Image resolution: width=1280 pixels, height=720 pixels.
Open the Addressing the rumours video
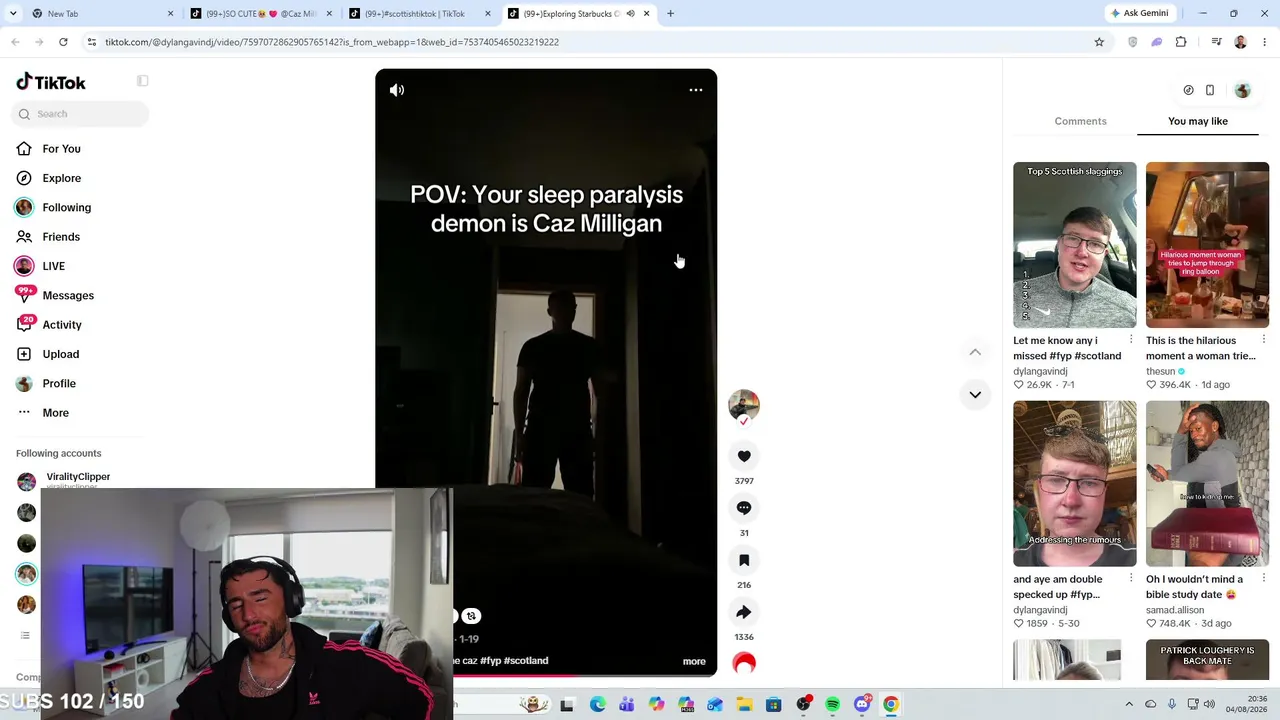(1075, 484)
